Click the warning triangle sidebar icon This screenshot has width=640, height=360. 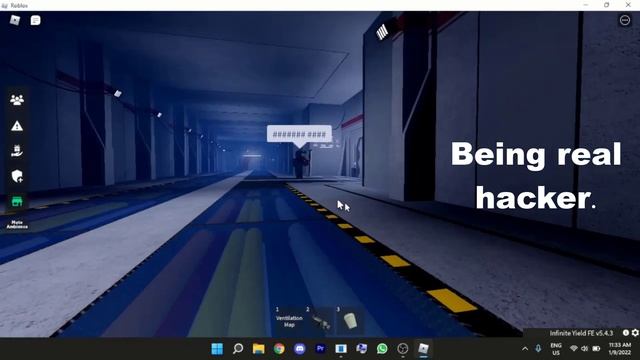(17, 126)
